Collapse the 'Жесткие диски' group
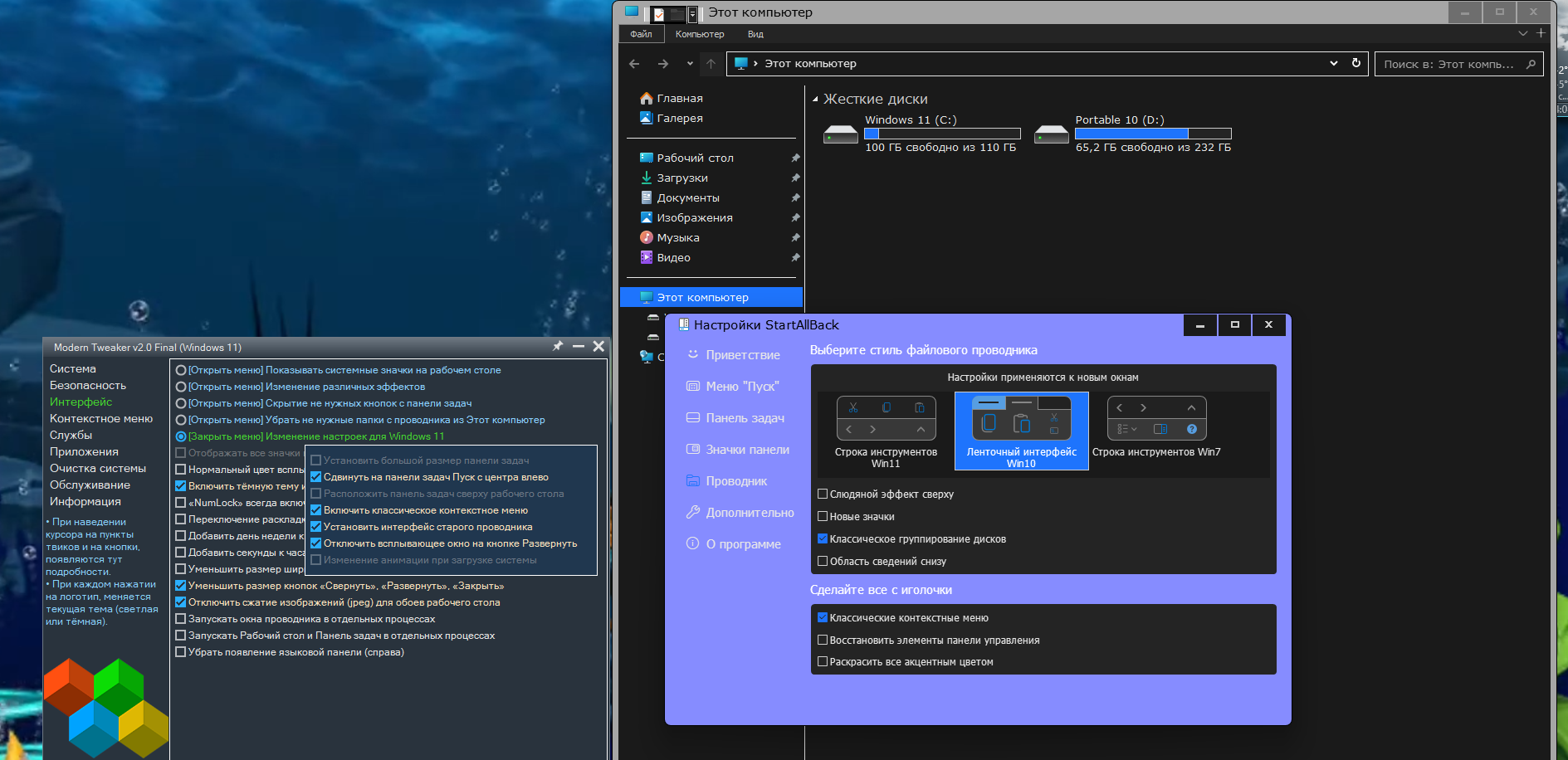The image size is (1568, 760). (815, 100)
